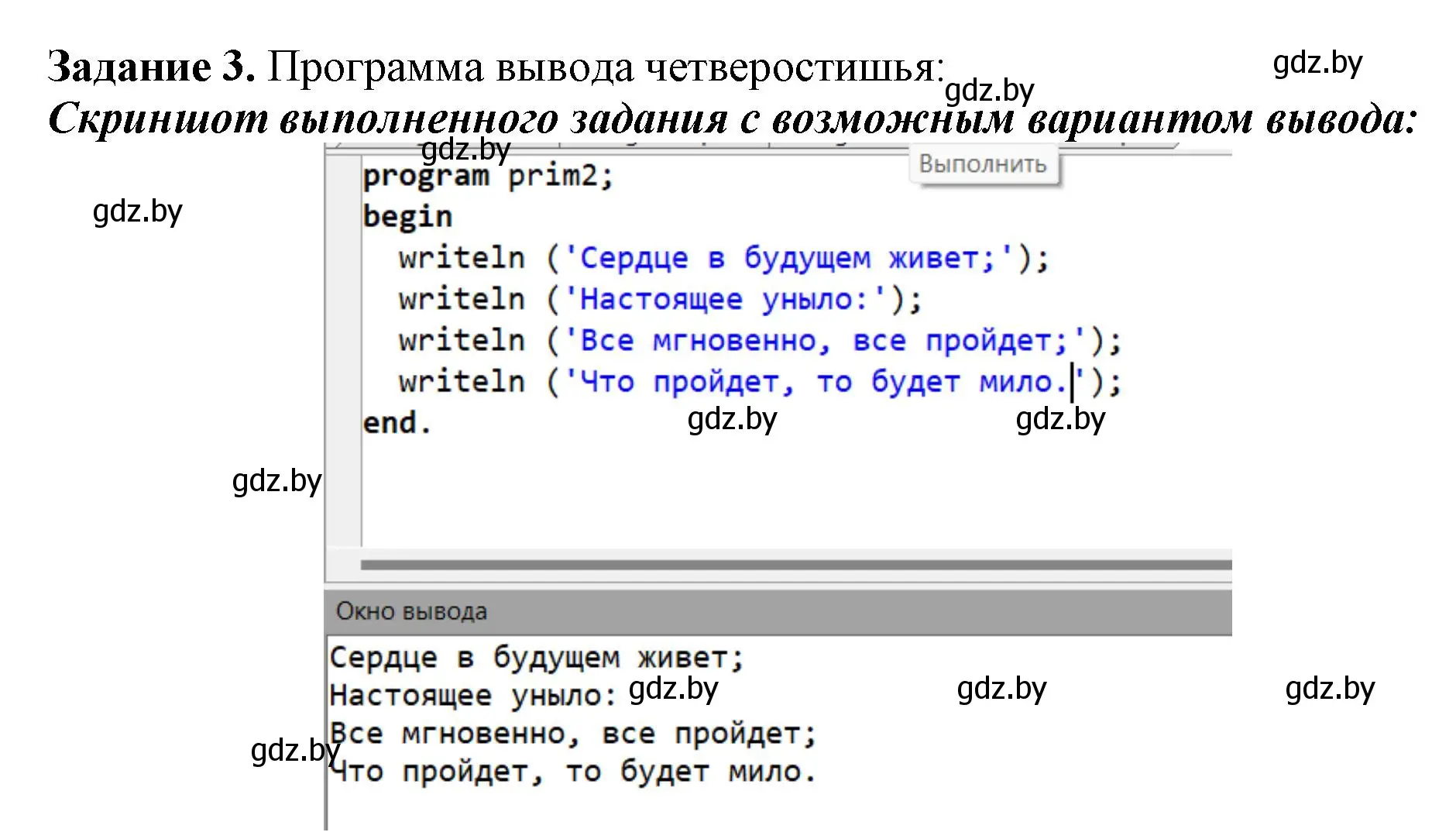This screenshot has height=839, width=1456.
Task: Click the 'program prim2;' code line
Action: tap(488, 177)
